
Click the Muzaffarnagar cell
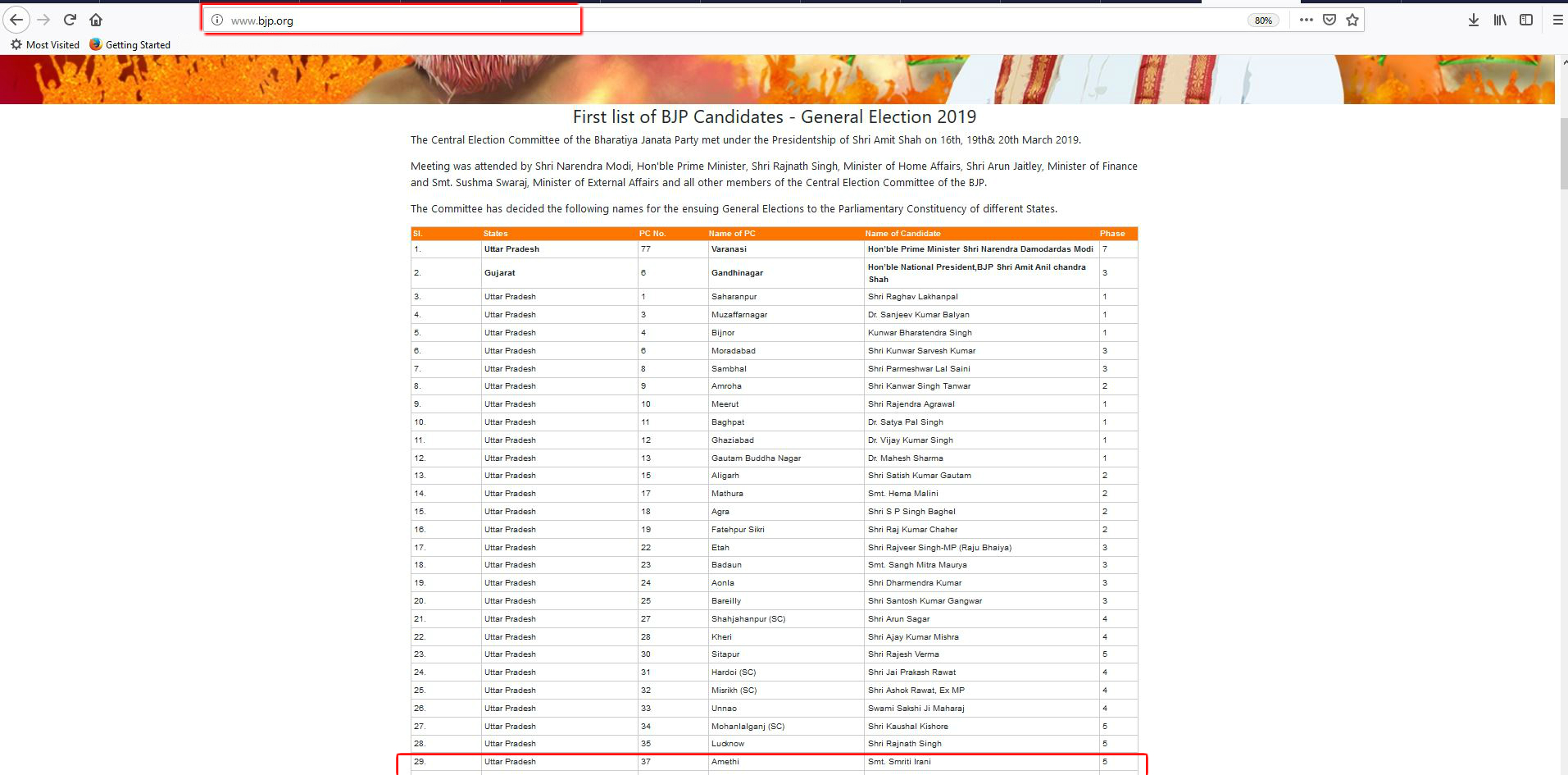coord(786,315)
